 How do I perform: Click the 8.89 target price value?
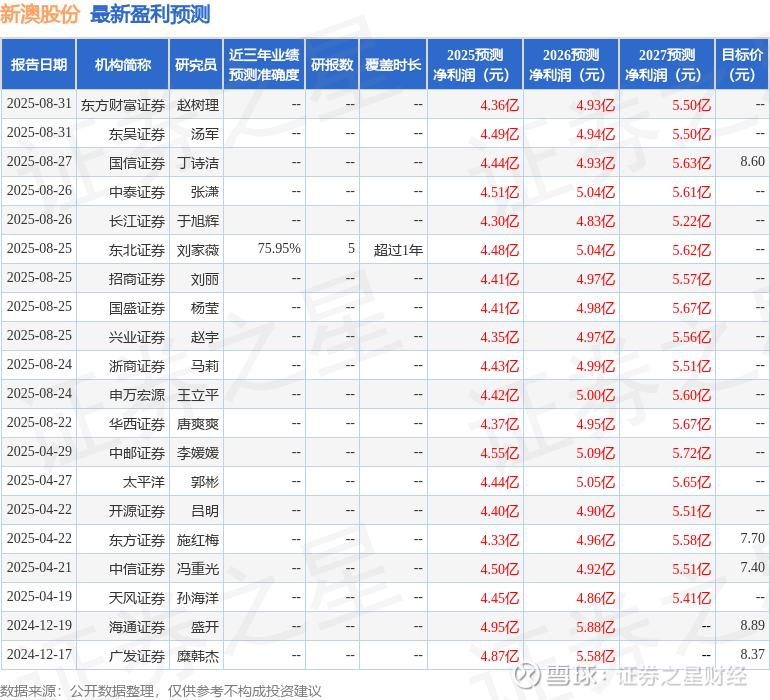tap(752, 625)
